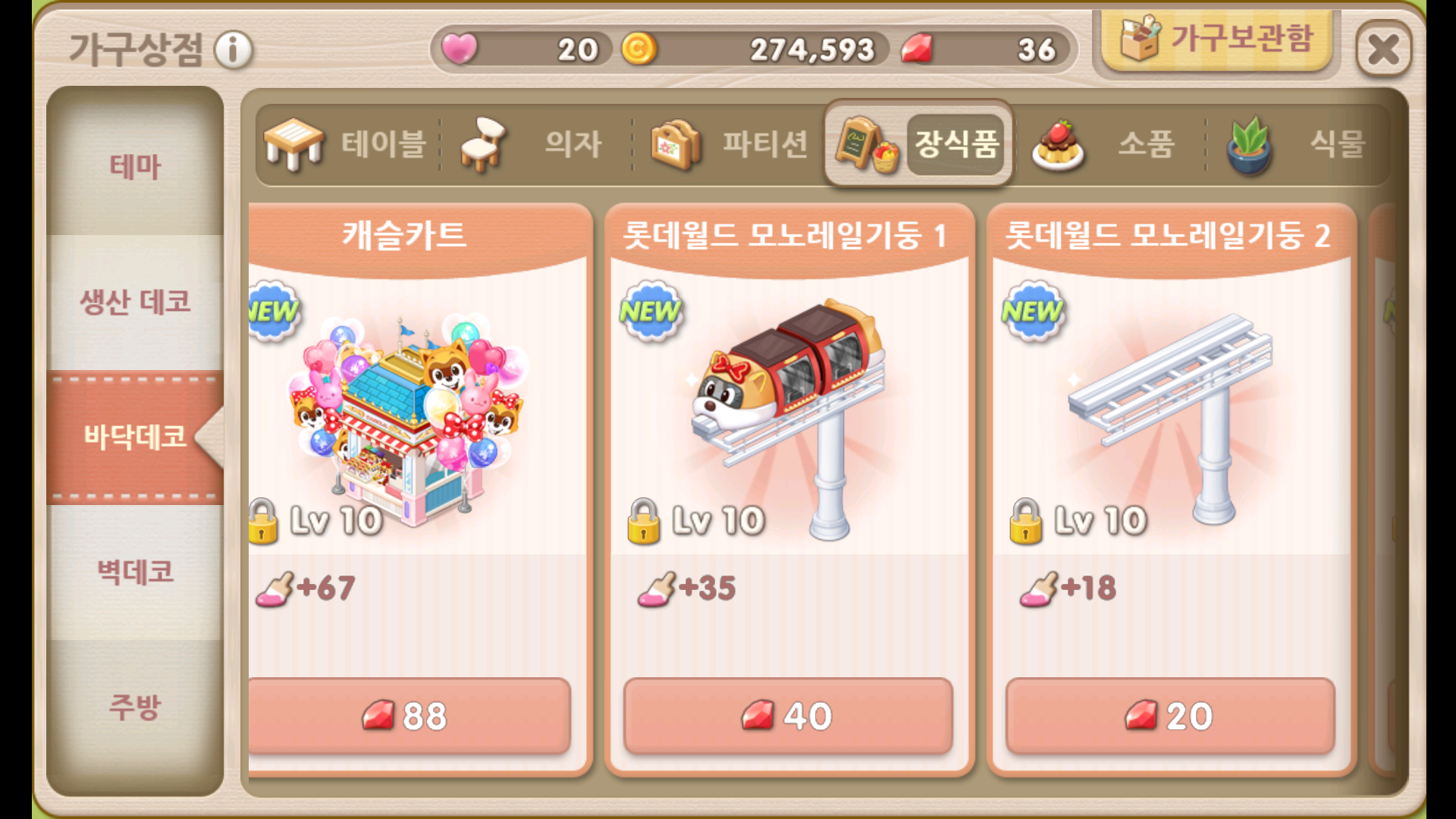Viewport: 1456px width, 819px height.
Task: Buy 모노레일기둥 1 for 40 rubies
Action: (x=788, y=716)
